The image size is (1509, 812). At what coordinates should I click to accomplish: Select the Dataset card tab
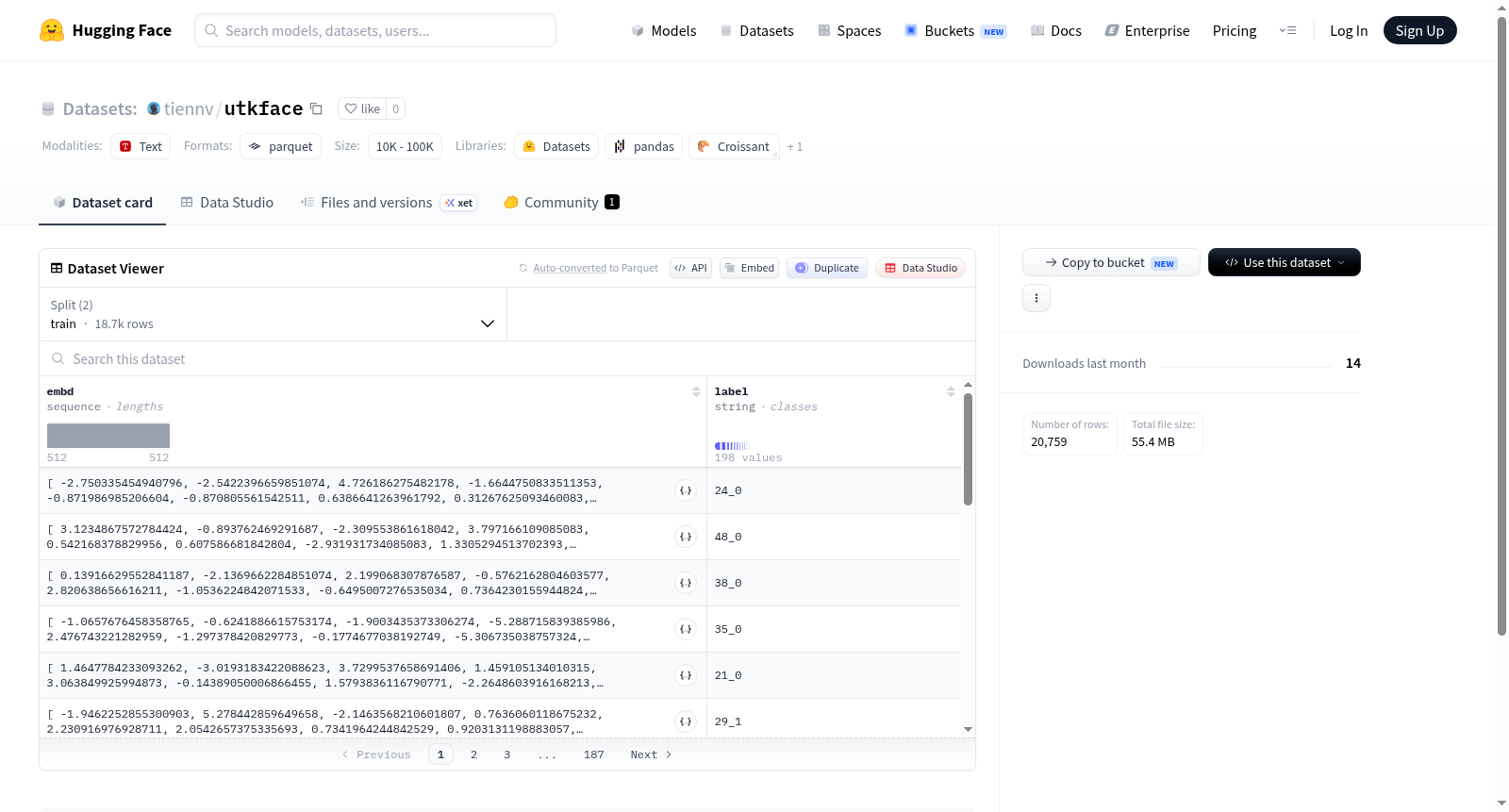pos(102,203)
